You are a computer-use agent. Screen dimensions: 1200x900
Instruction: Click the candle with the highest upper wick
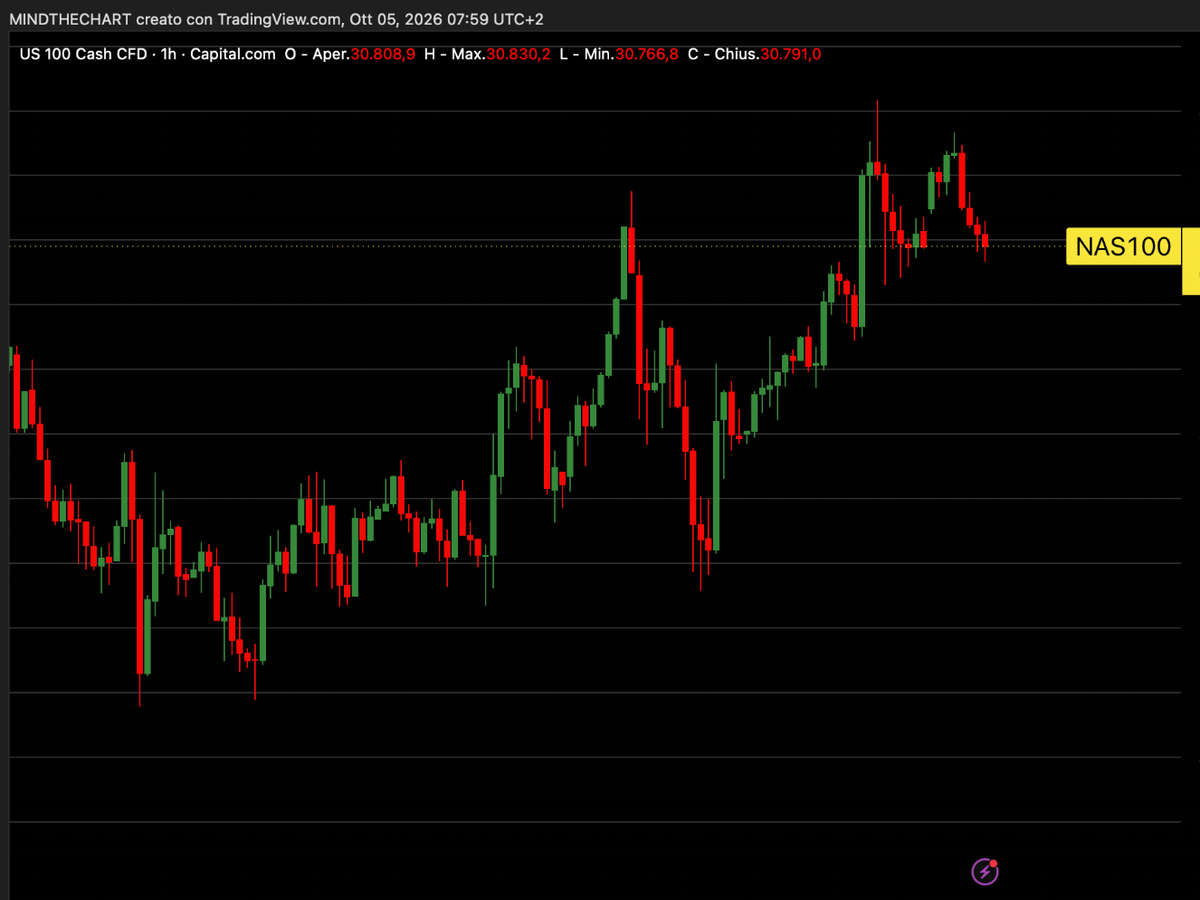click(x=877, y=167)
